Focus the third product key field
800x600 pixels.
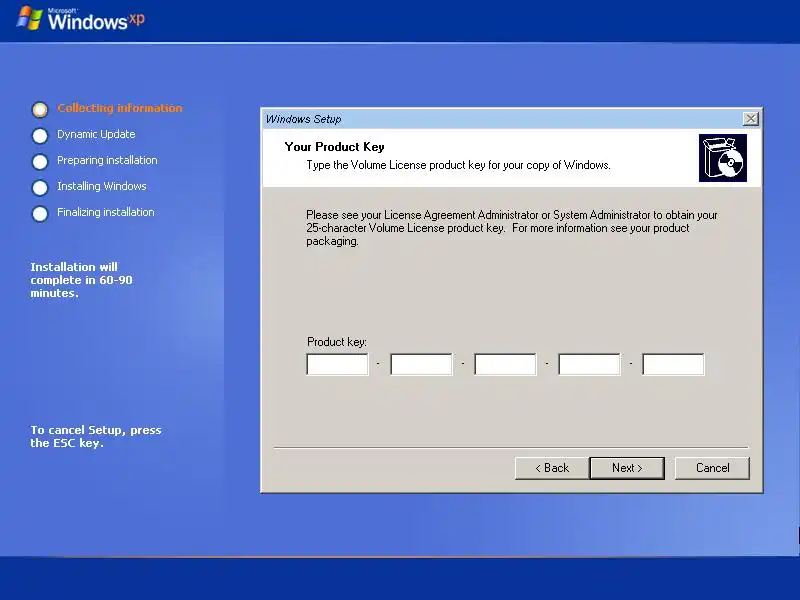pos(505,364)
